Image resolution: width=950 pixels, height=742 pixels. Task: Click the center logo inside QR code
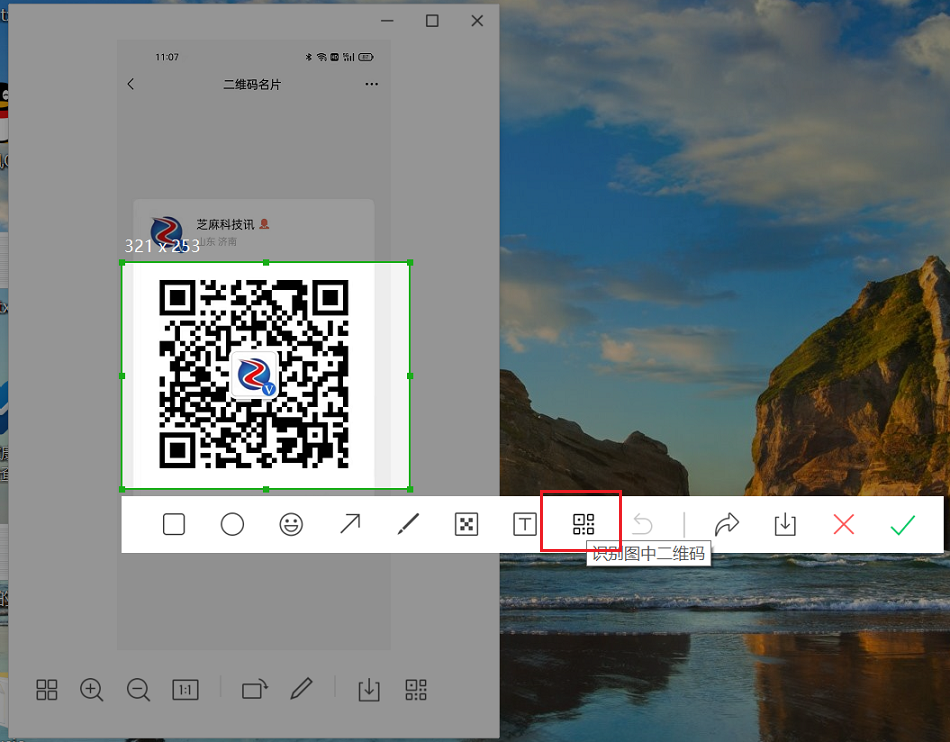pyautogui.click(x=255, y=374)
